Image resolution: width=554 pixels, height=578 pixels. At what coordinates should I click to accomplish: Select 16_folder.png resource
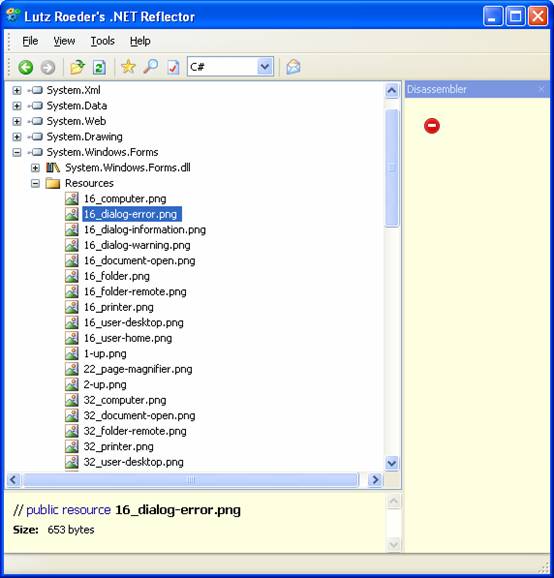click(116, 276)
